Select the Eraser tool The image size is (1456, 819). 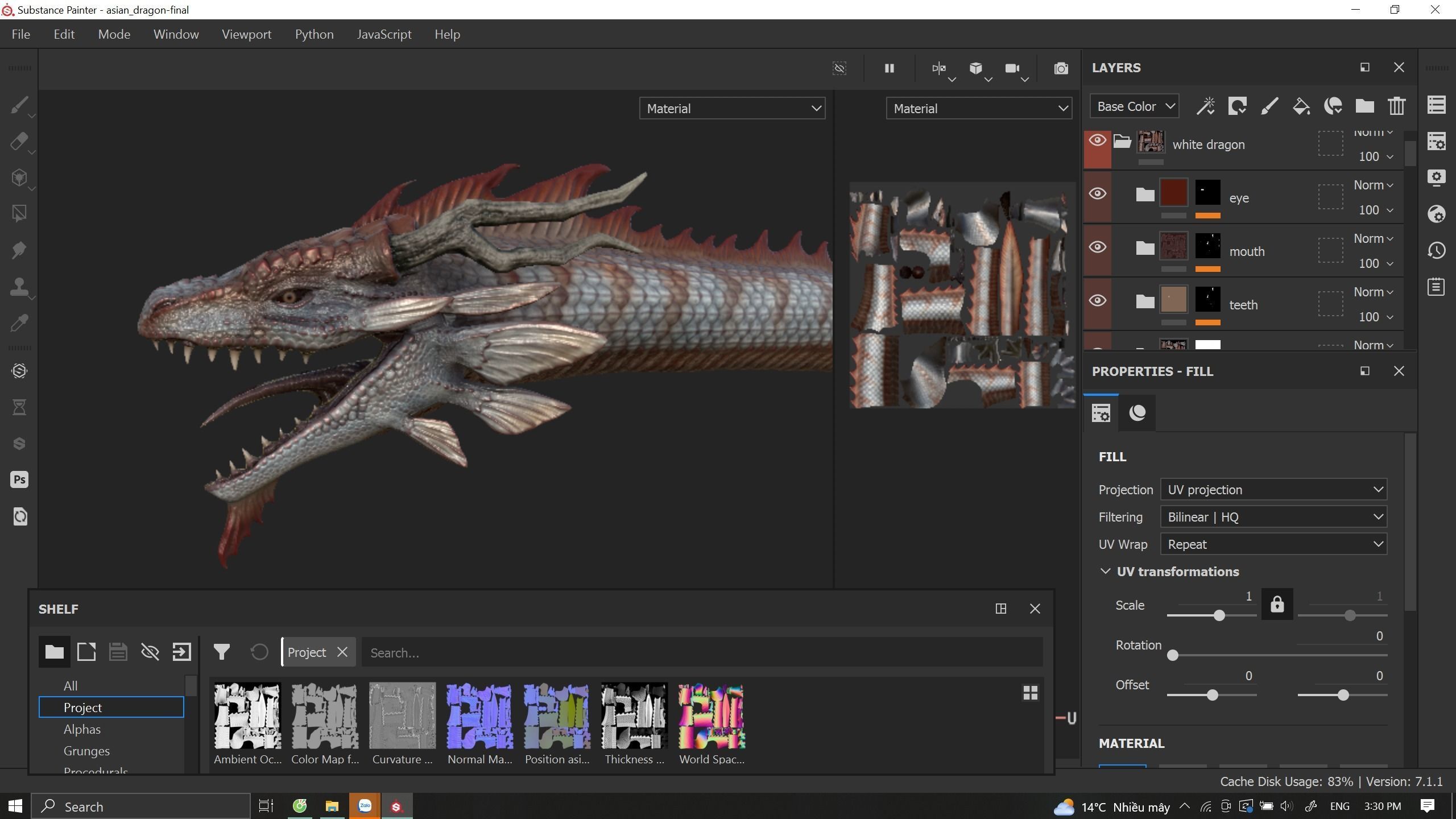coord(19,142)
